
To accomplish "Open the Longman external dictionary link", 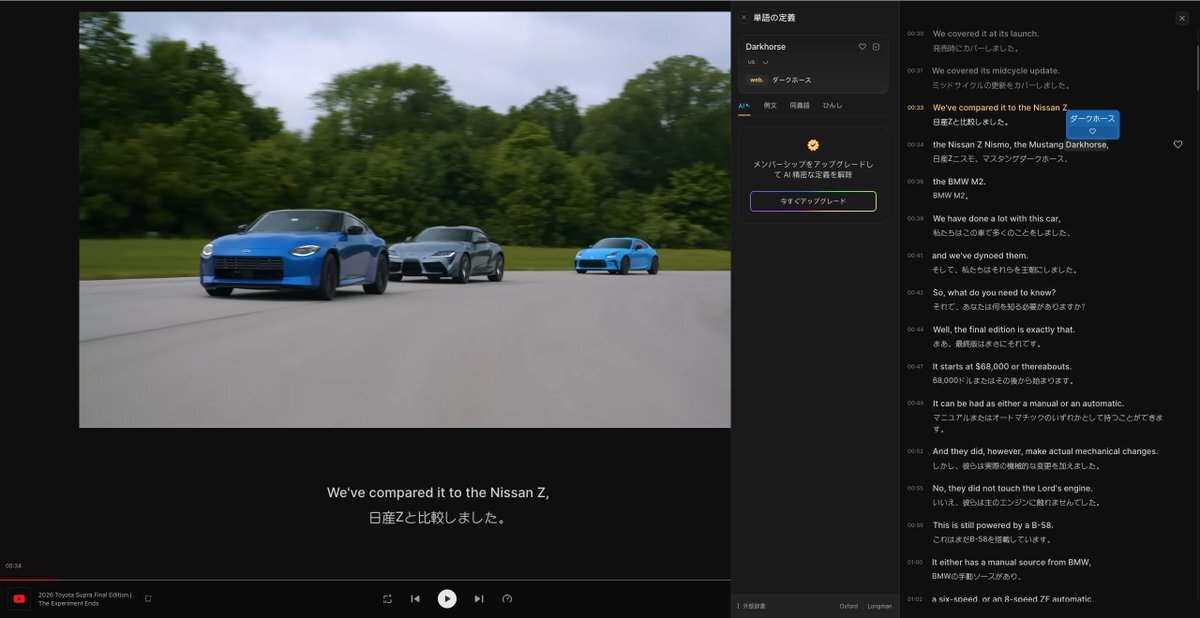I will pos(879,606).
